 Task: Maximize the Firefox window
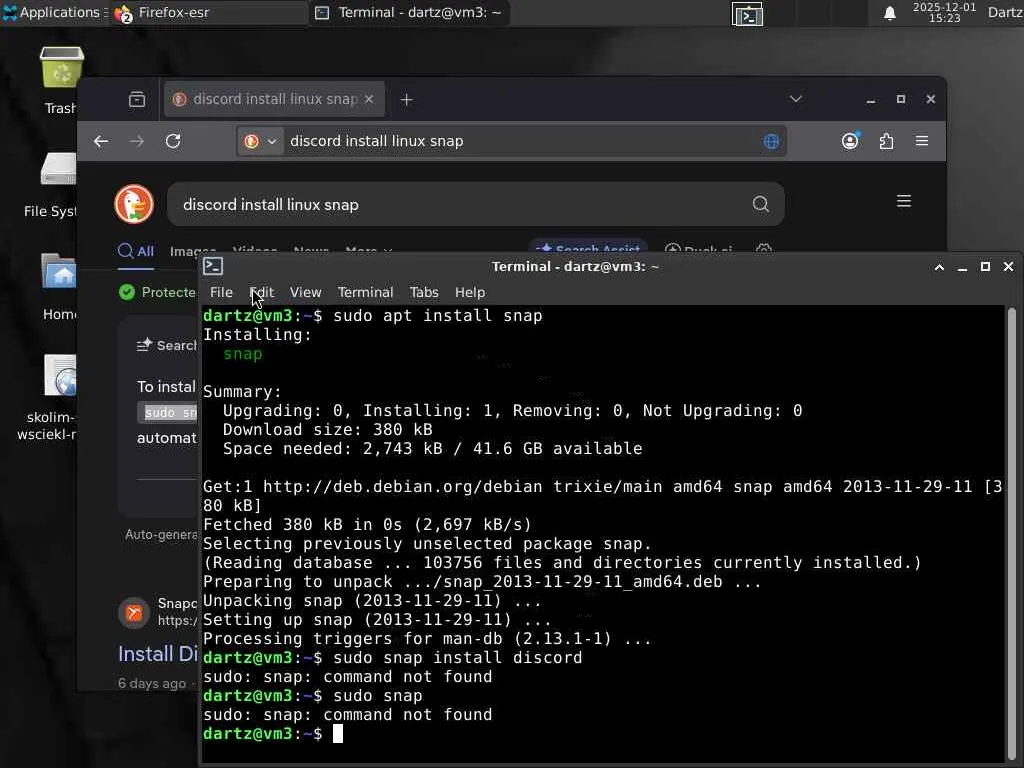(901, 99)
